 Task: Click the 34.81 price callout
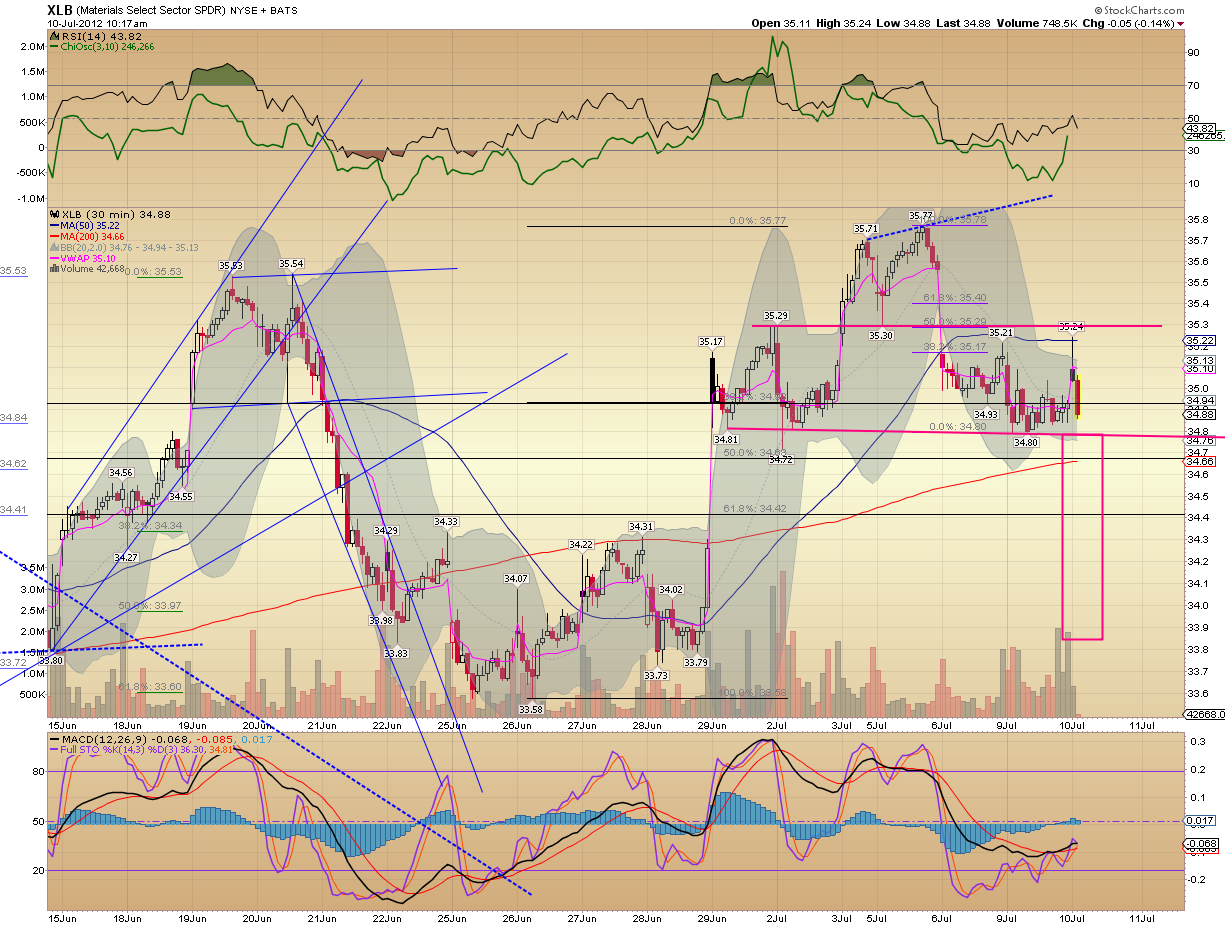click(x=726, y=439)
